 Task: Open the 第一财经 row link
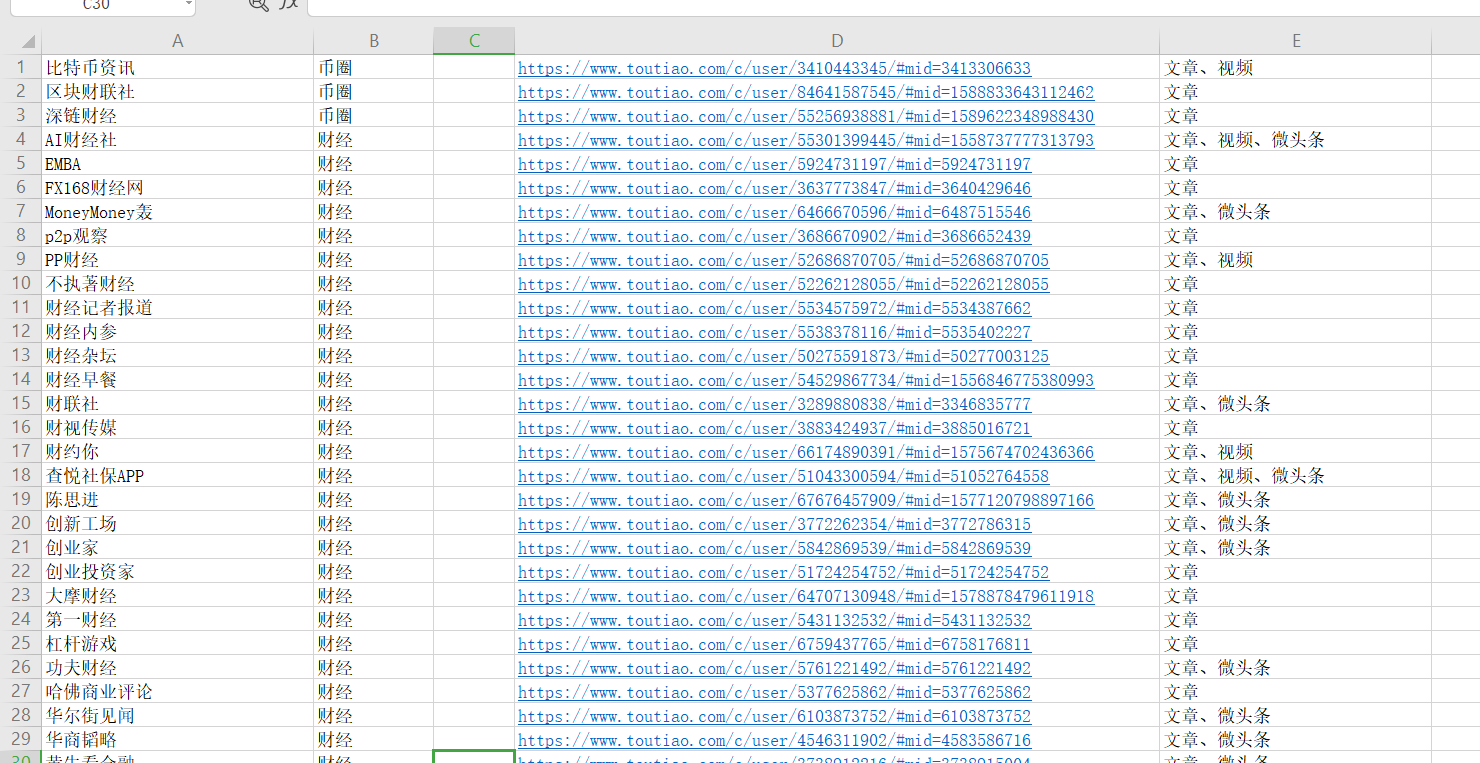tap(774, 620)
